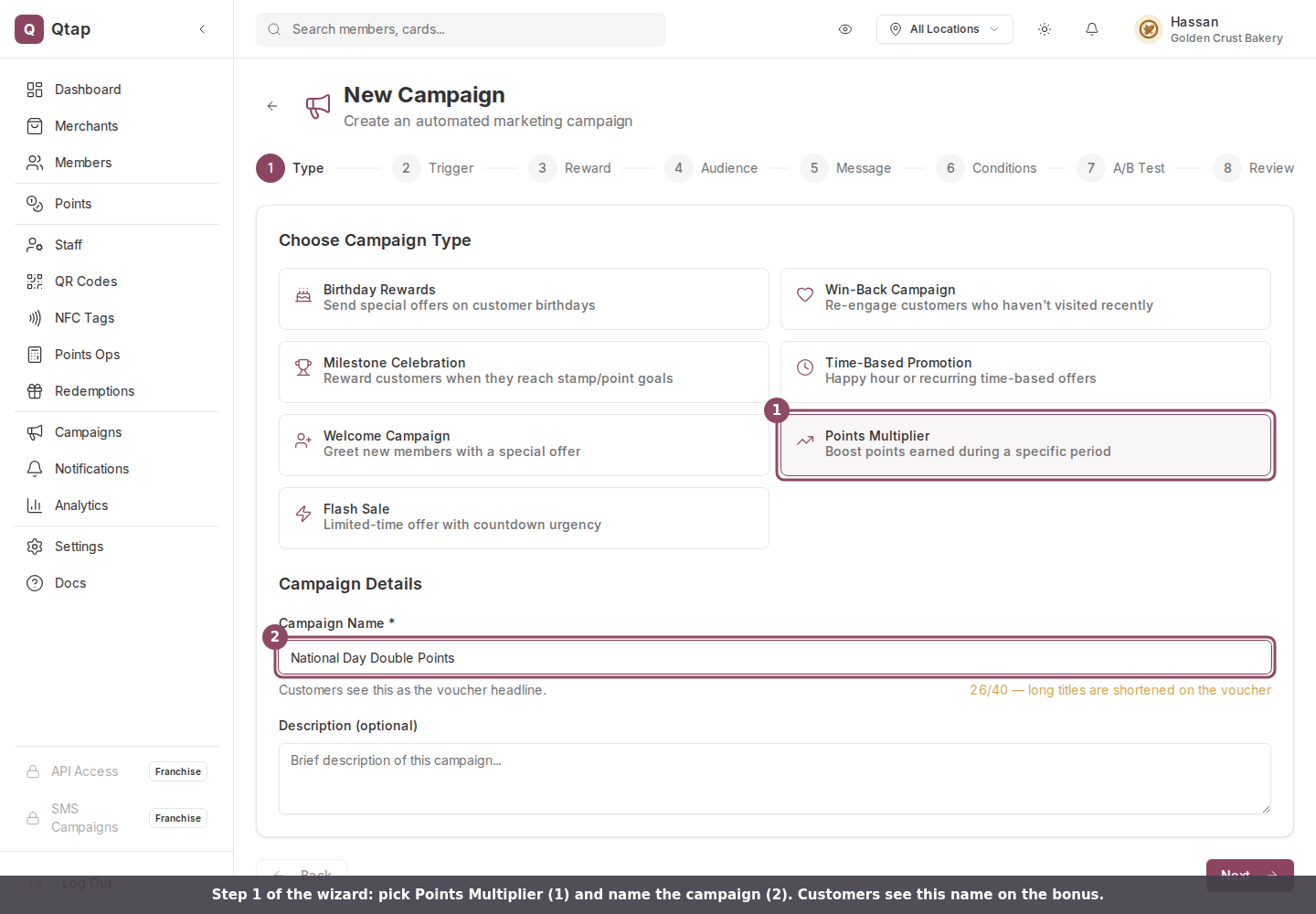1316x914 pixels.
Task: Jump to step 8 Review
Action: click(1253, 168)
